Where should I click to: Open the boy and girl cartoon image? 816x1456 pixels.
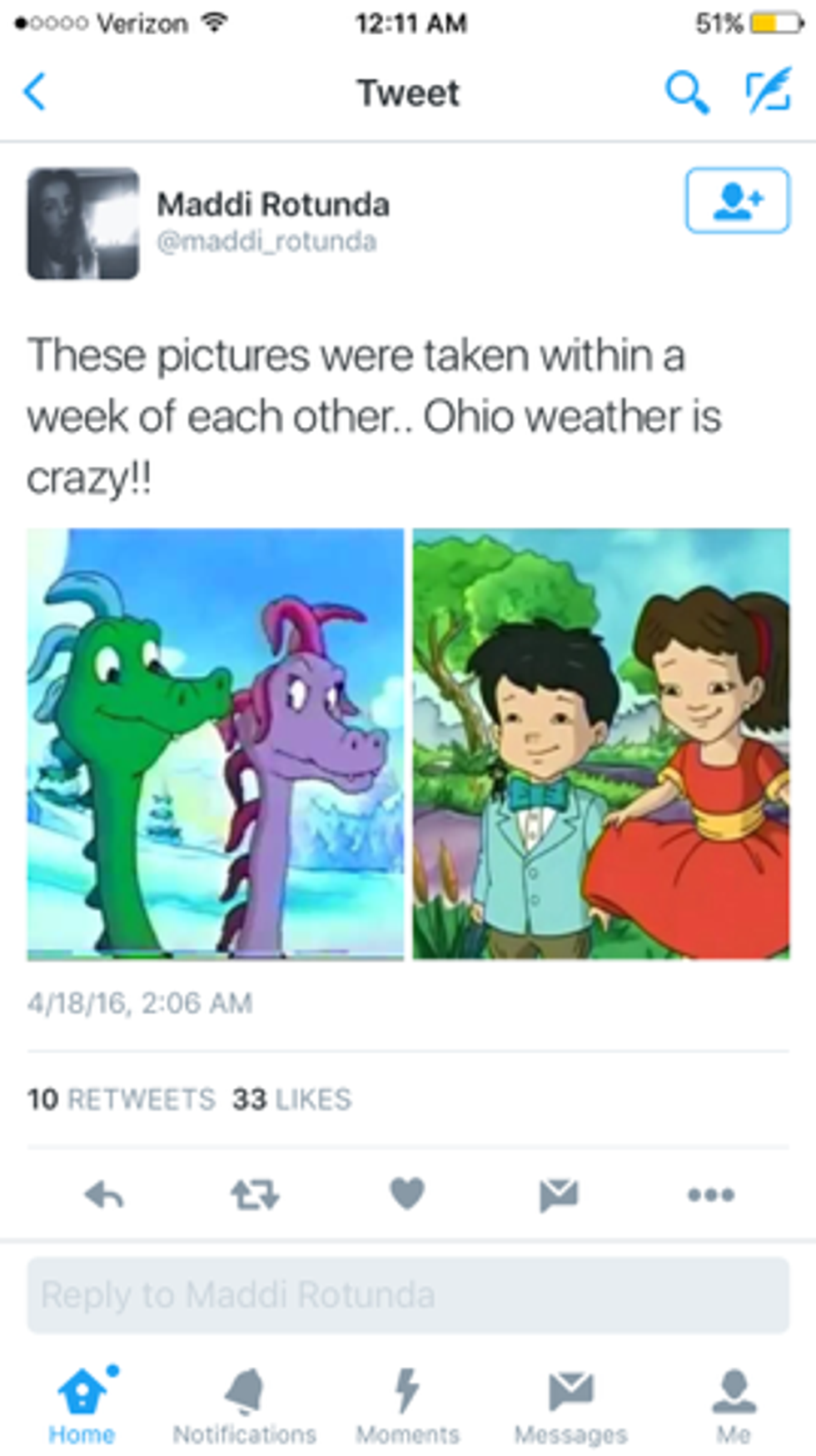(601, 744)
